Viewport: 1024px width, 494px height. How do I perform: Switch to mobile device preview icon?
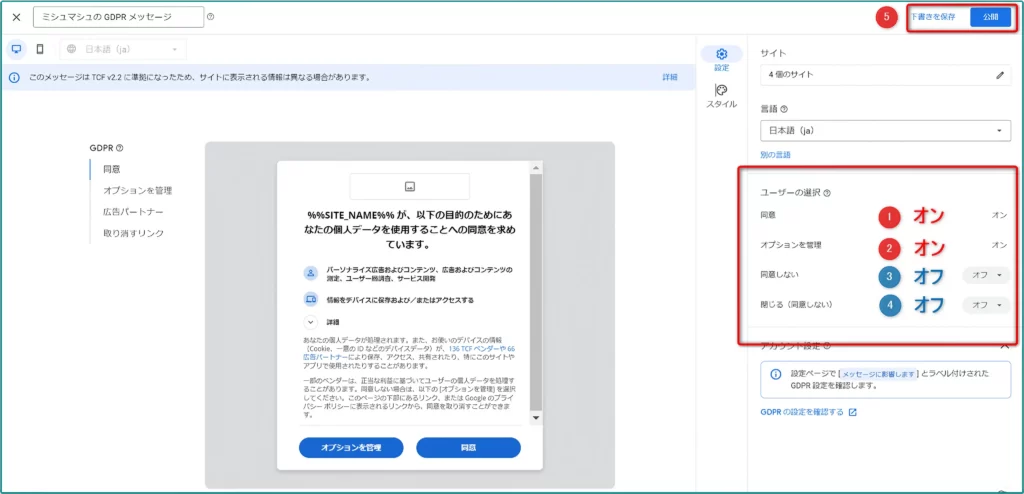point(40,49)
